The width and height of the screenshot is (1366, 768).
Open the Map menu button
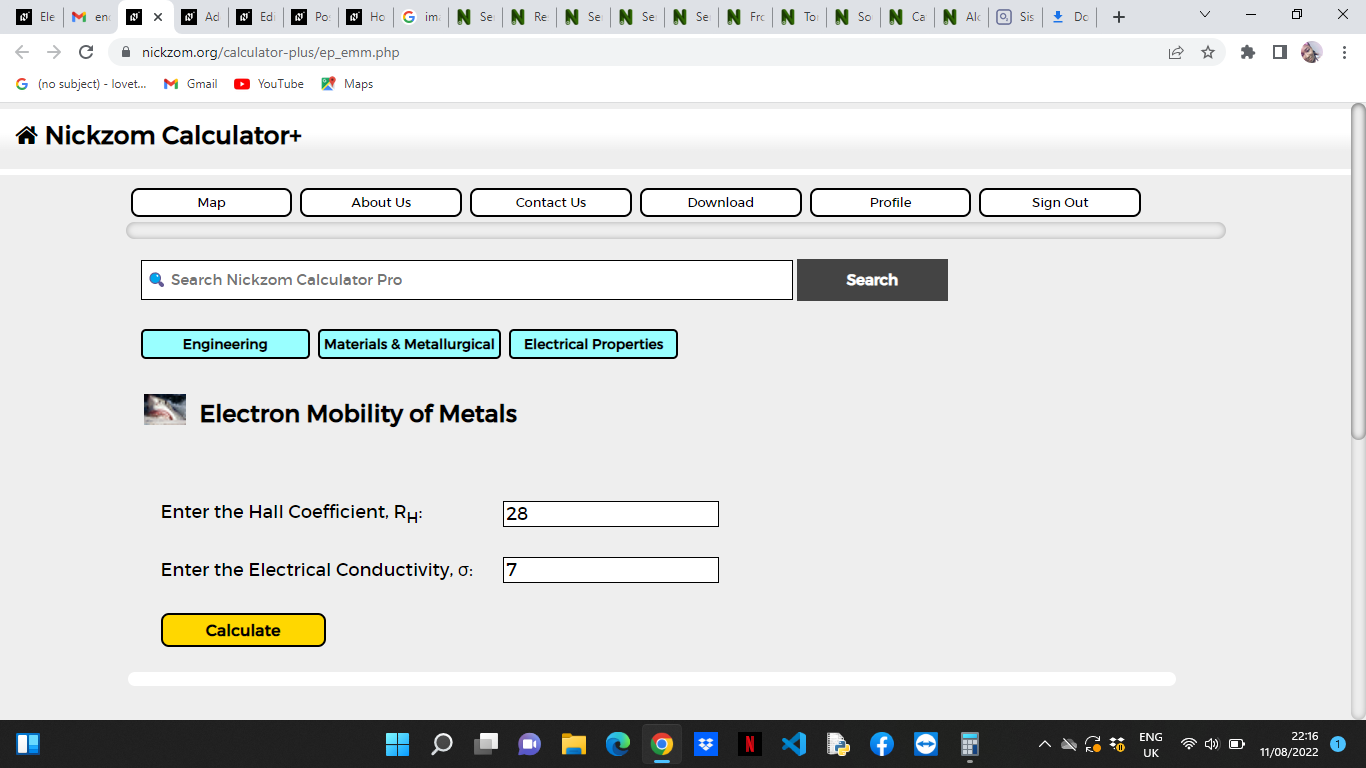coord(211,202)
